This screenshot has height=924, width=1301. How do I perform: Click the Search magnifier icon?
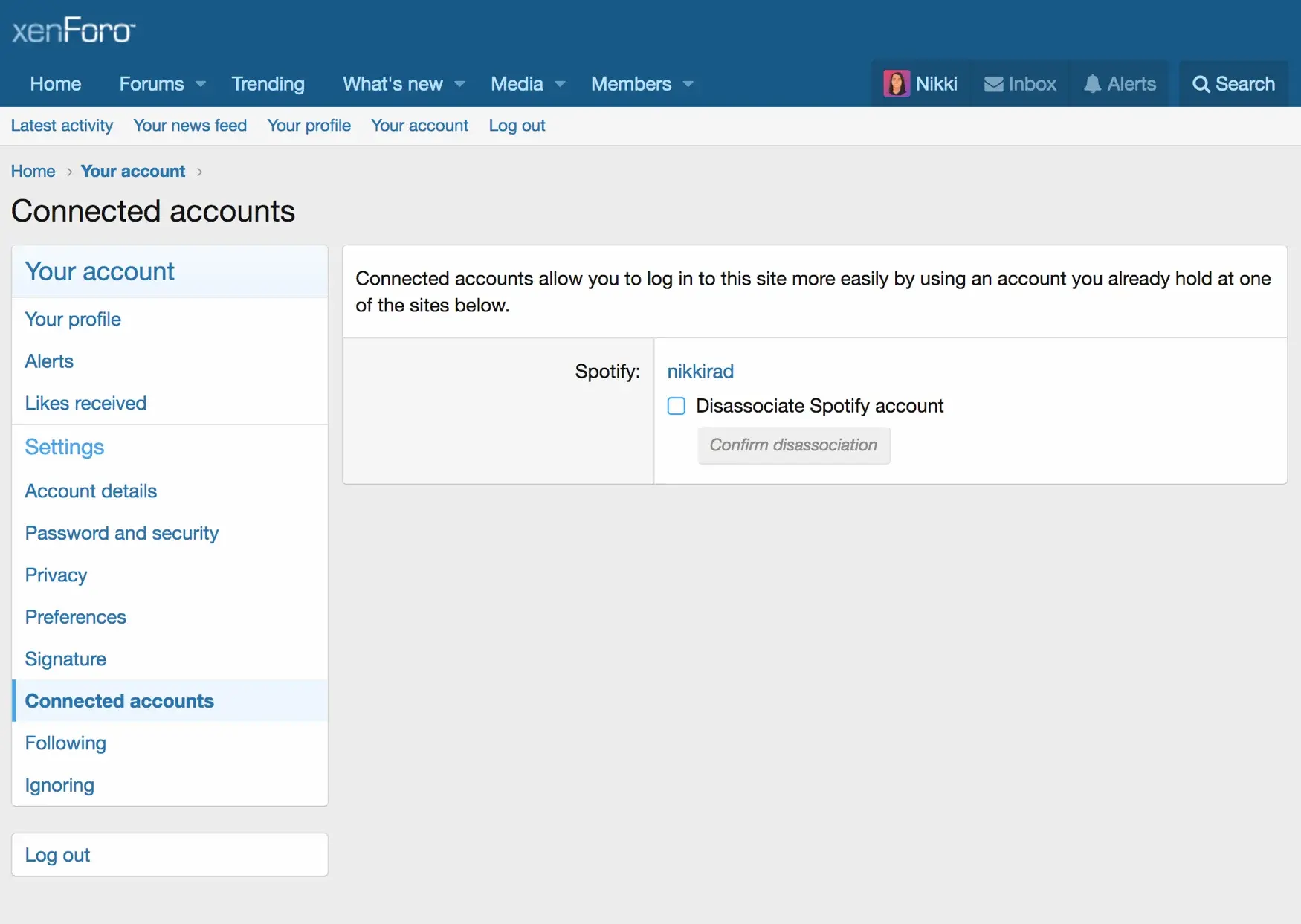1201,84
